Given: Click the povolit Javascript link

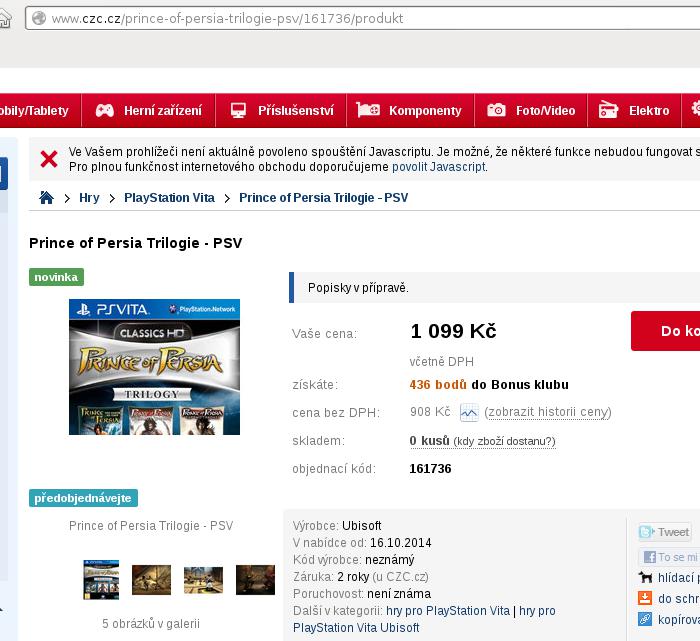Looking at the screenshot, I should (x=439, y=167).
